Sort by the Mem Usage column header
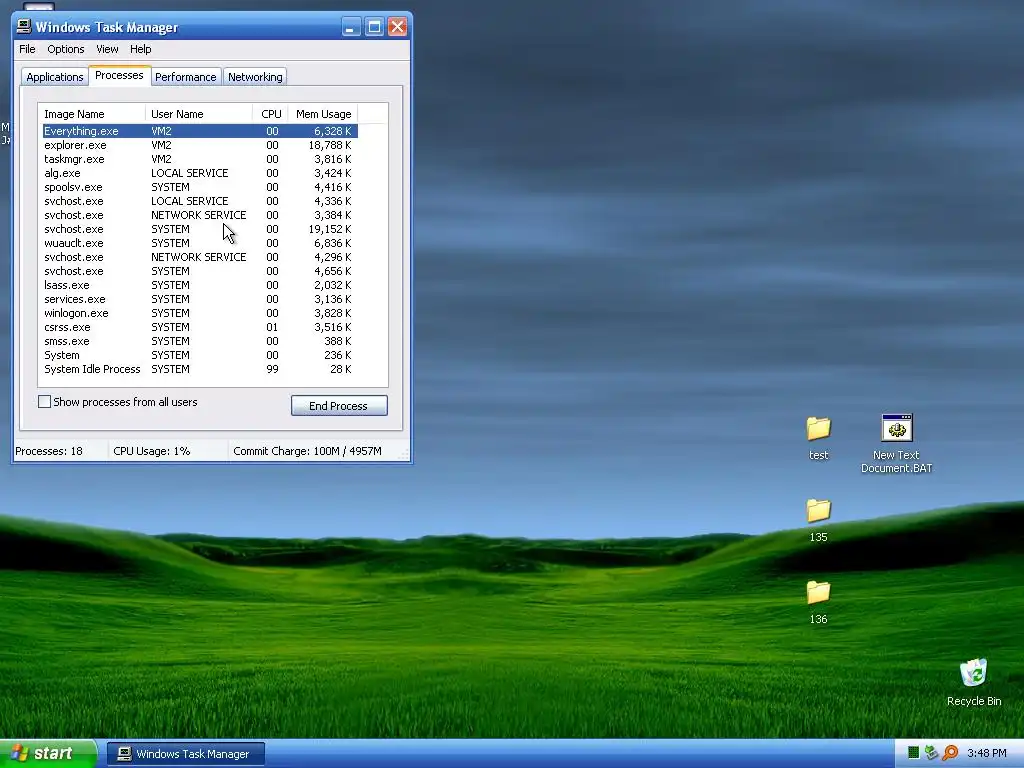The image size is (1024, 768). [x=323, y=114]
